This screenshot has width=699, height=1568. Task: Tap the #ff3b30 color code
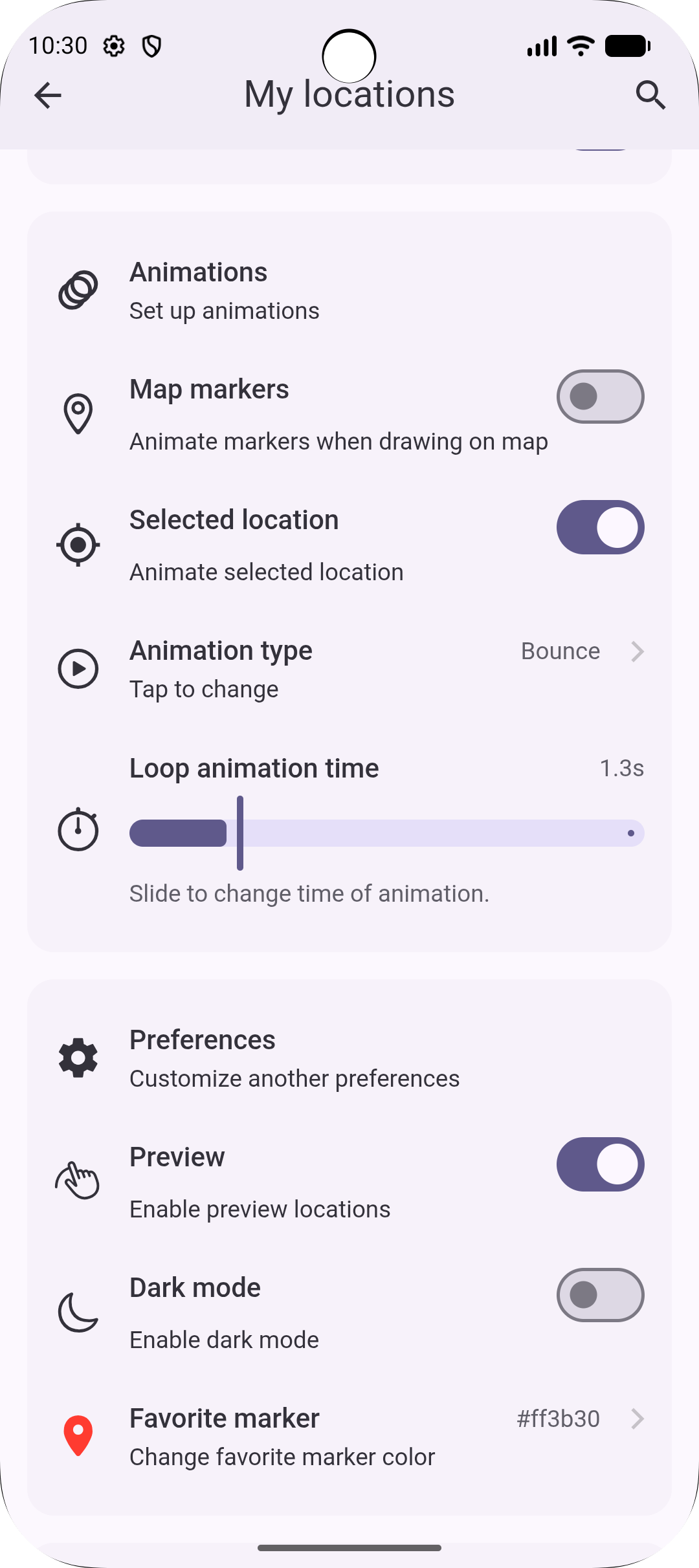558,1419
